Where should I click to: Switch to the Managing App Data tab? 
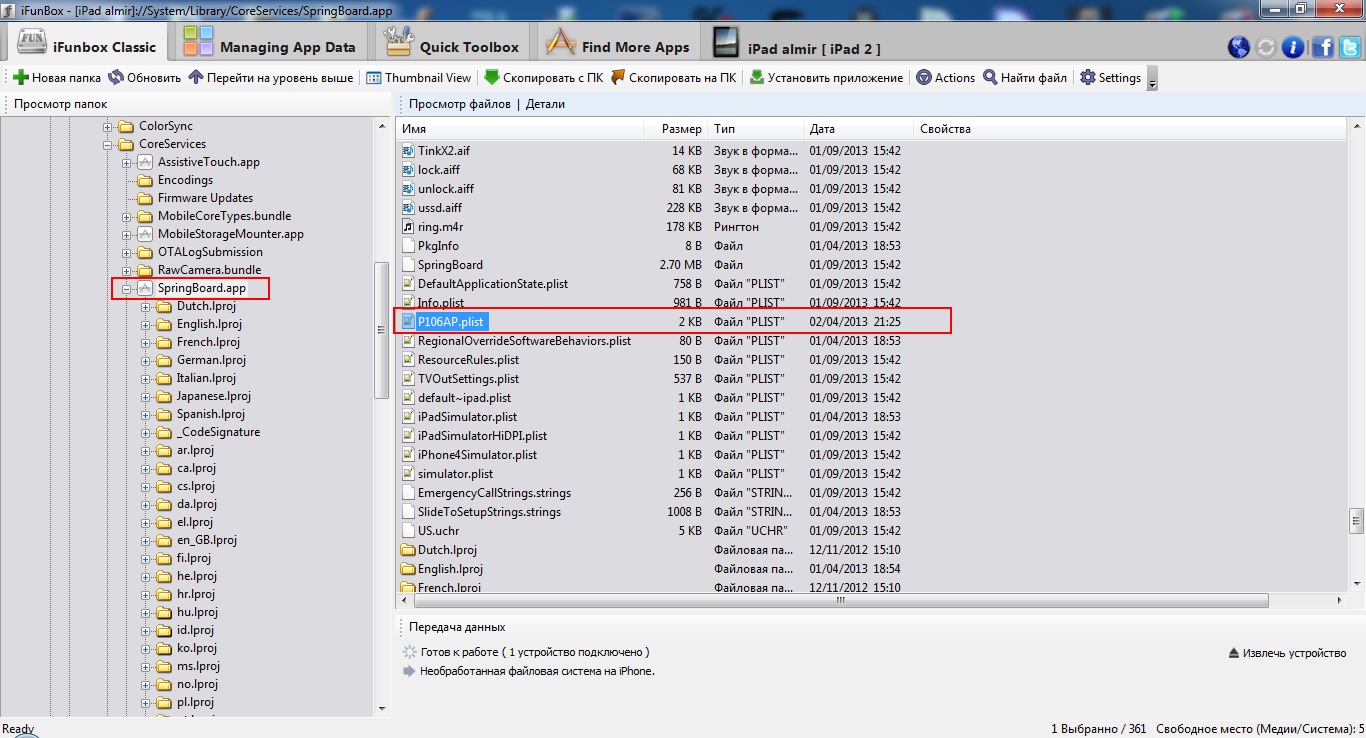269,47
